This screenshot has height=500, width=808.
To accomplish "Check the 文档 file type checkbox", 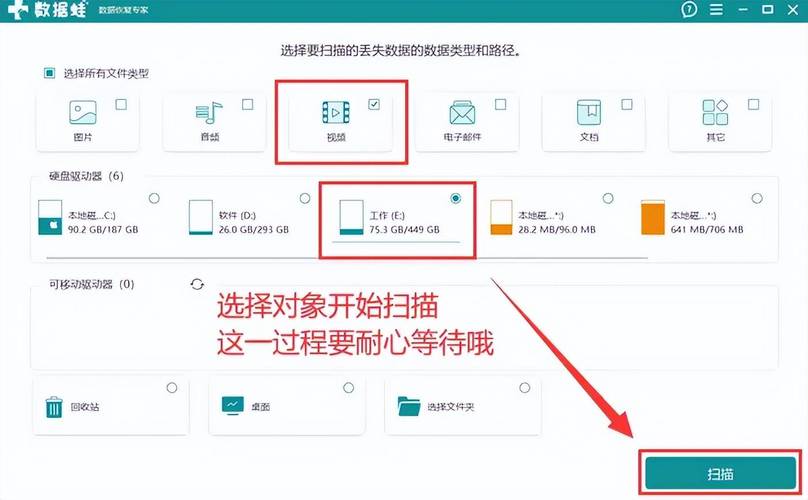I will coord(627,105).
